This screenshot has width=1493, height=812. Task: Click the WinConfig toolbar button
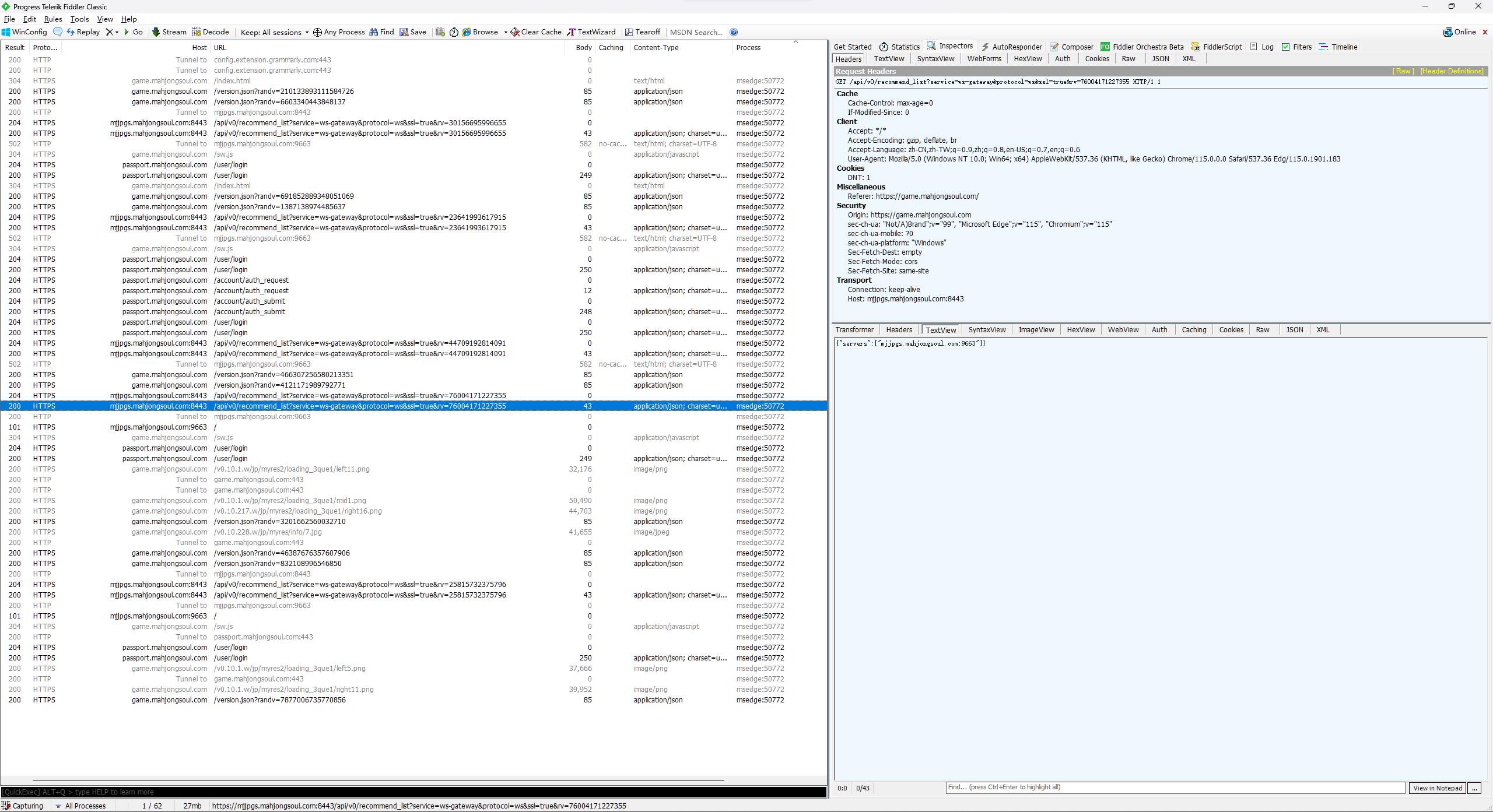24,32
